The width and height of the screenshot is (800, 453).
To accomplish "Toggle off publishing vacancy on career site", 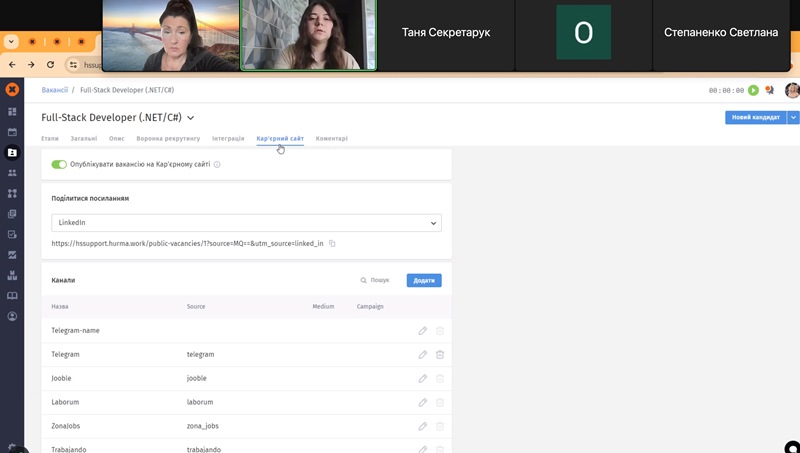I will pyautogui.click(x=59, y=165).
